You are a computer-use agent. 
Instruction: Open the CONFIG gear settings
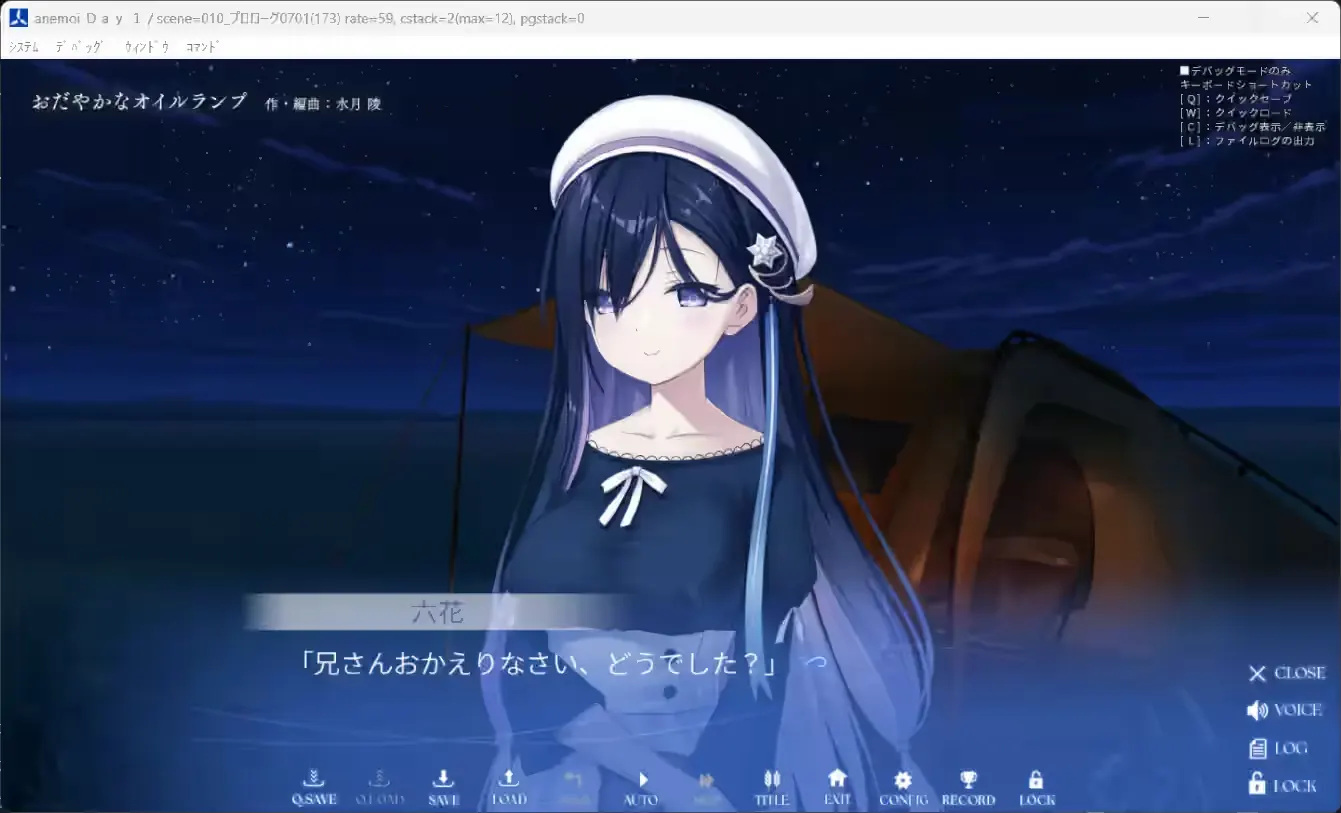point(903,787)
